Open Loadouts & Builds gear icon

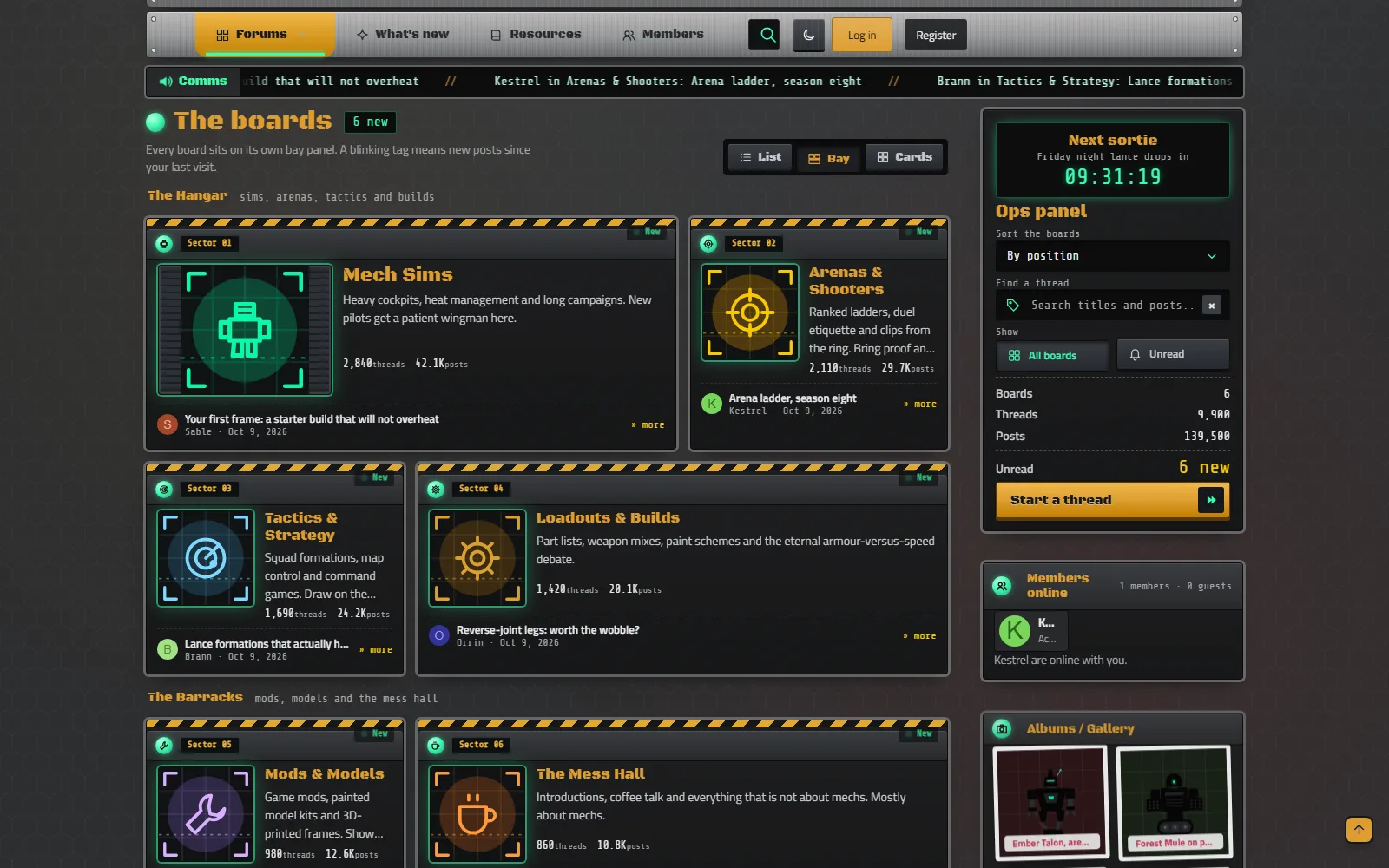(477, 558)
